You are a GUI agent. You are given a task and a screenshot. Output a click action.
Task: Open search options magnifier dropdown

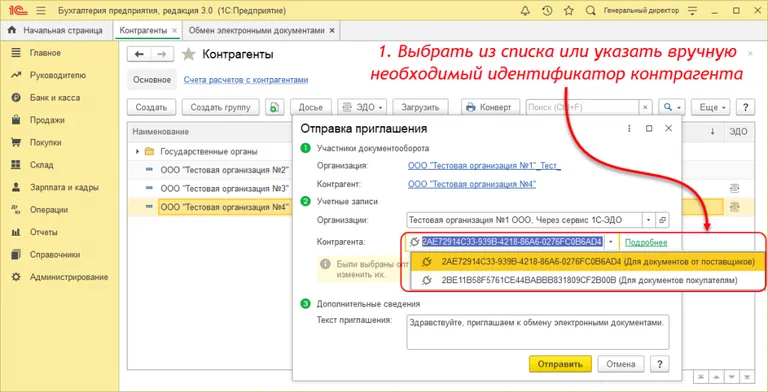672,107
